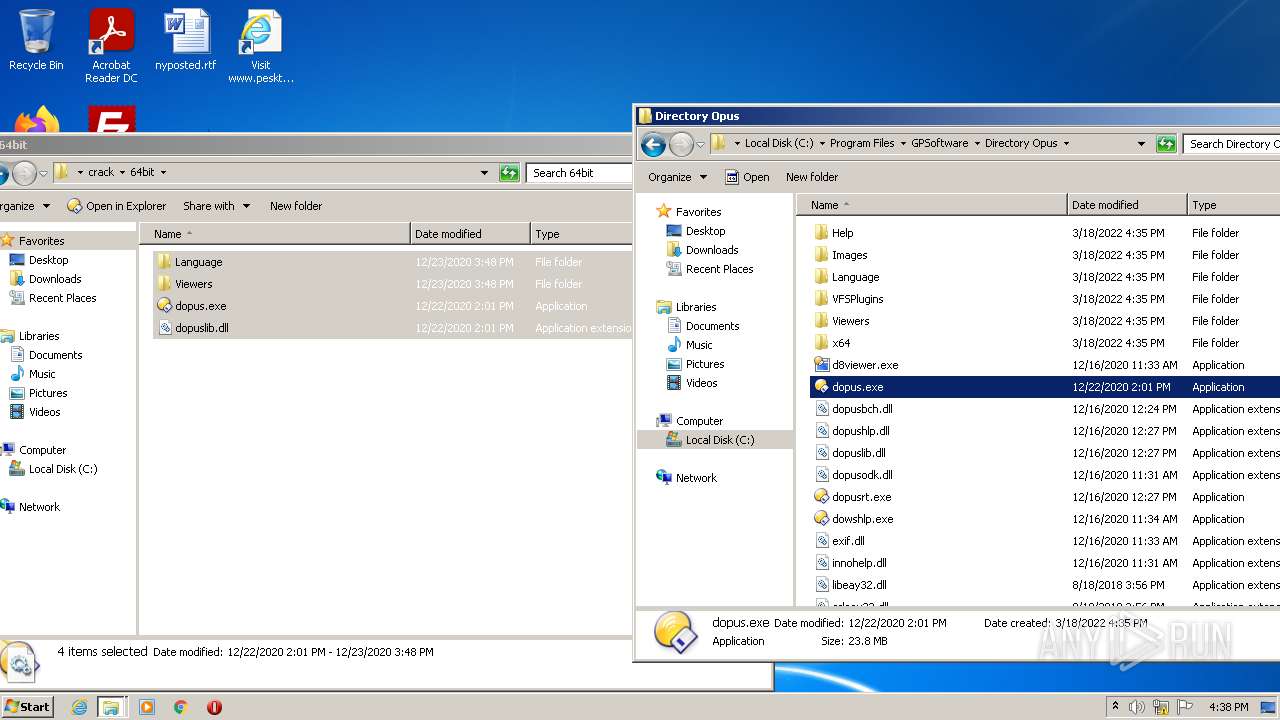Click the Start button
This screenshot has height=720, width=1280.
click(x=27, y=707)
